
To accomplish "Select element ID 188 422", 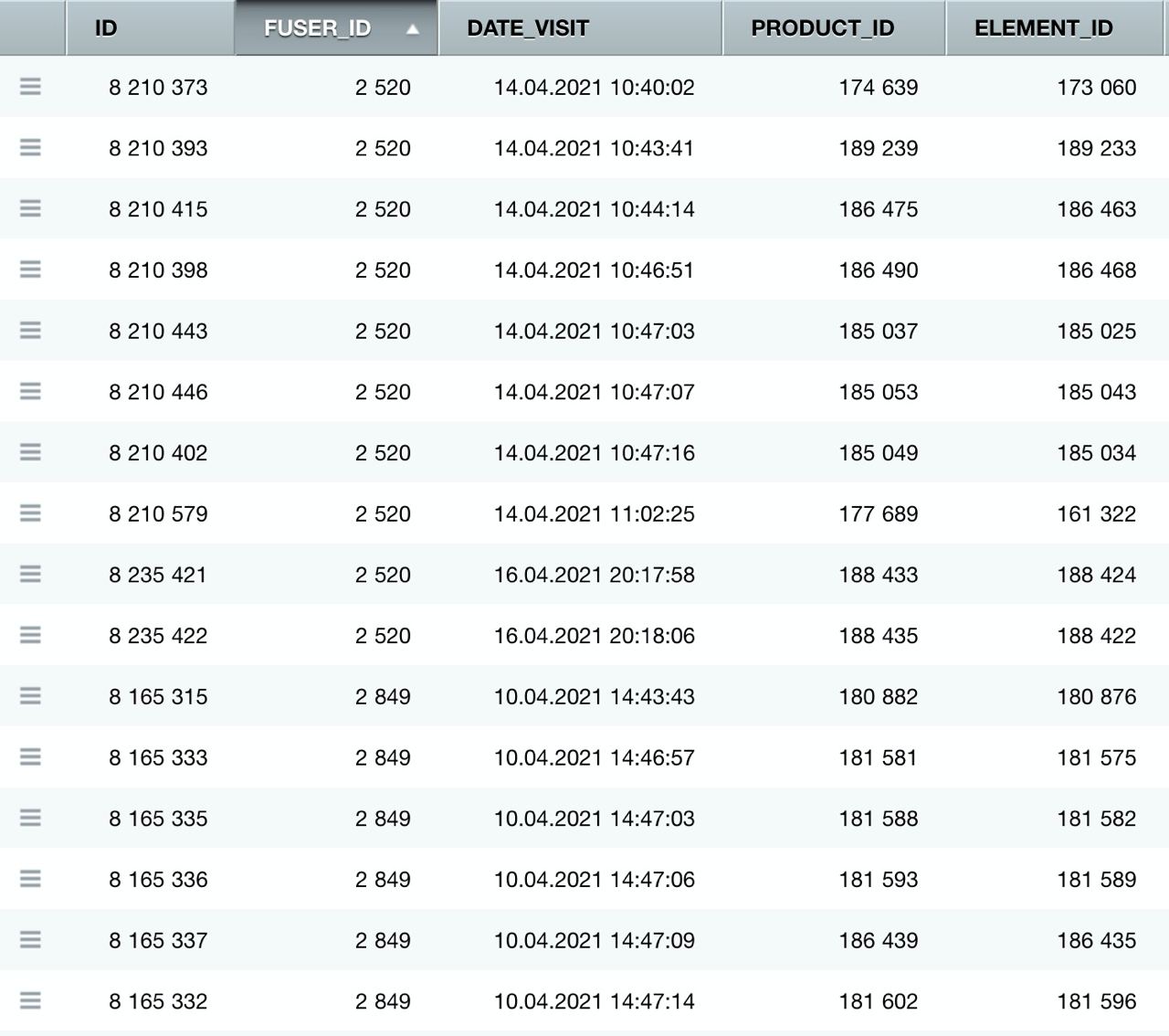I will pyautogui.click(x=1097, y=636).
